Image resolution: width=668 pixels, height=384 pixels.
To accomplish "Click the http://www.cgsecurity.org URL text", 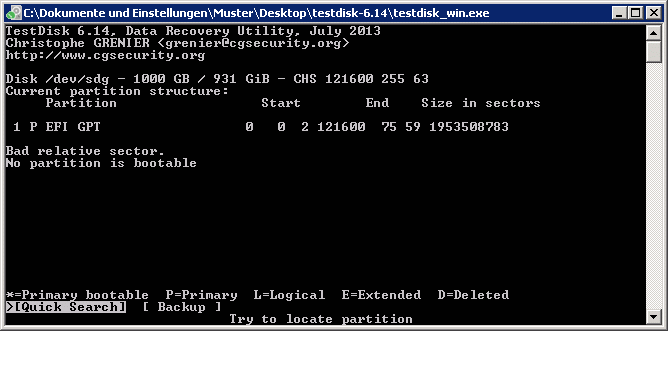I will [105, 55].
